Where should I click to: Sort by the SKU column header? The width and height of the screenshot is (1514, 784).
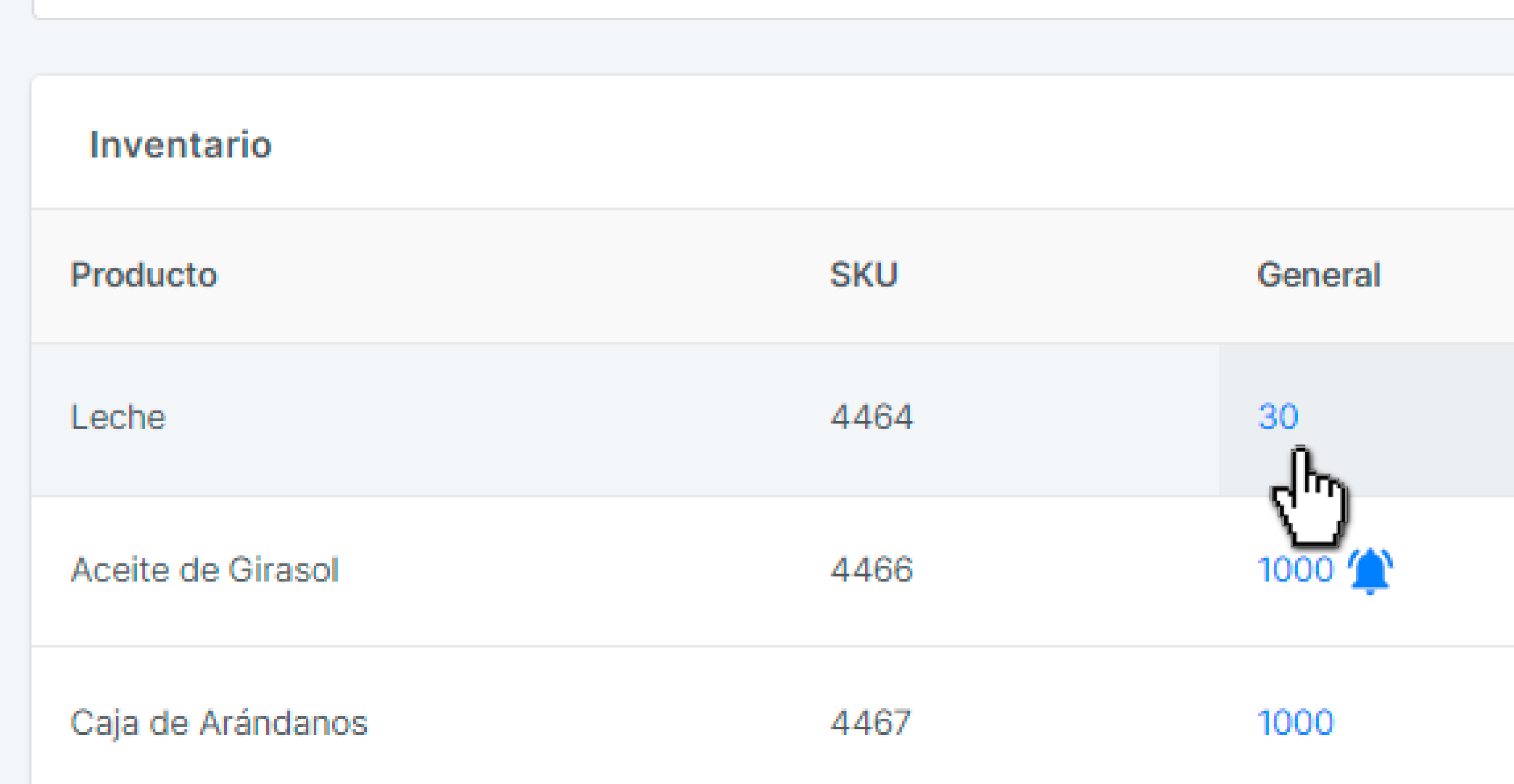tap(863, 274)
